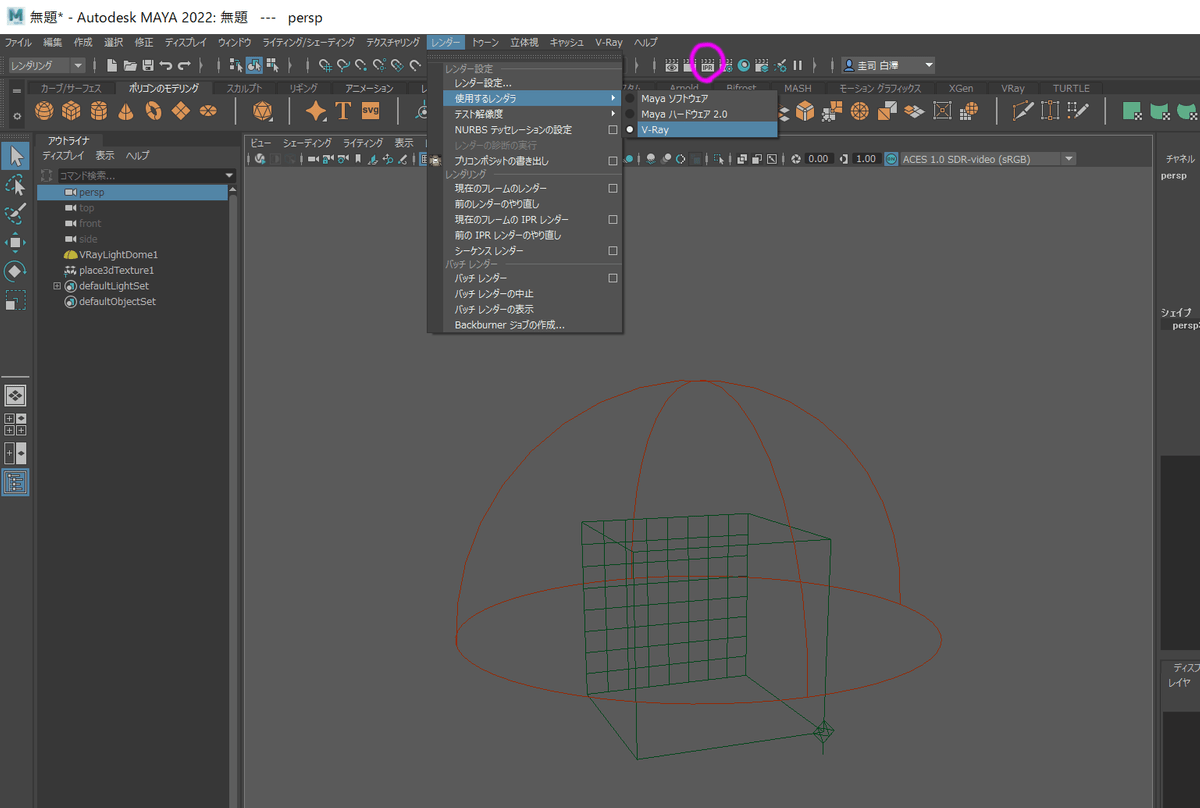
Task: Create a polygon cube from the shelf
Action: pyautogui.click(x=71, y=110)
